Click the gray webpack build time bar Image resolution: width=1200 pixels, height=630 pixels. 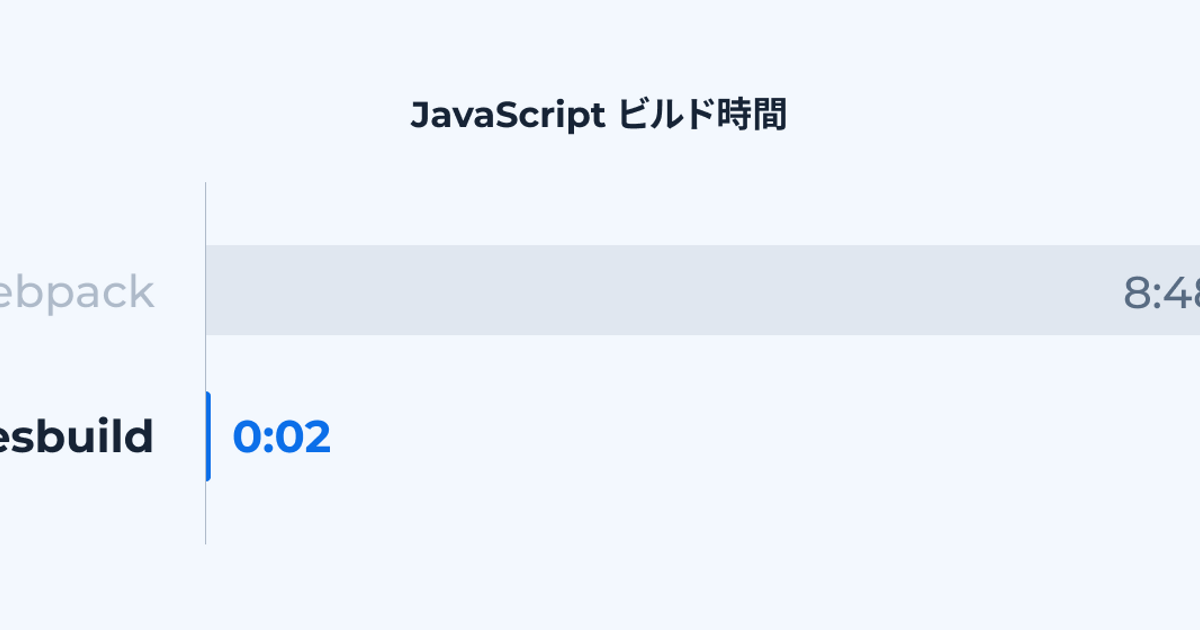click(700, 290)
